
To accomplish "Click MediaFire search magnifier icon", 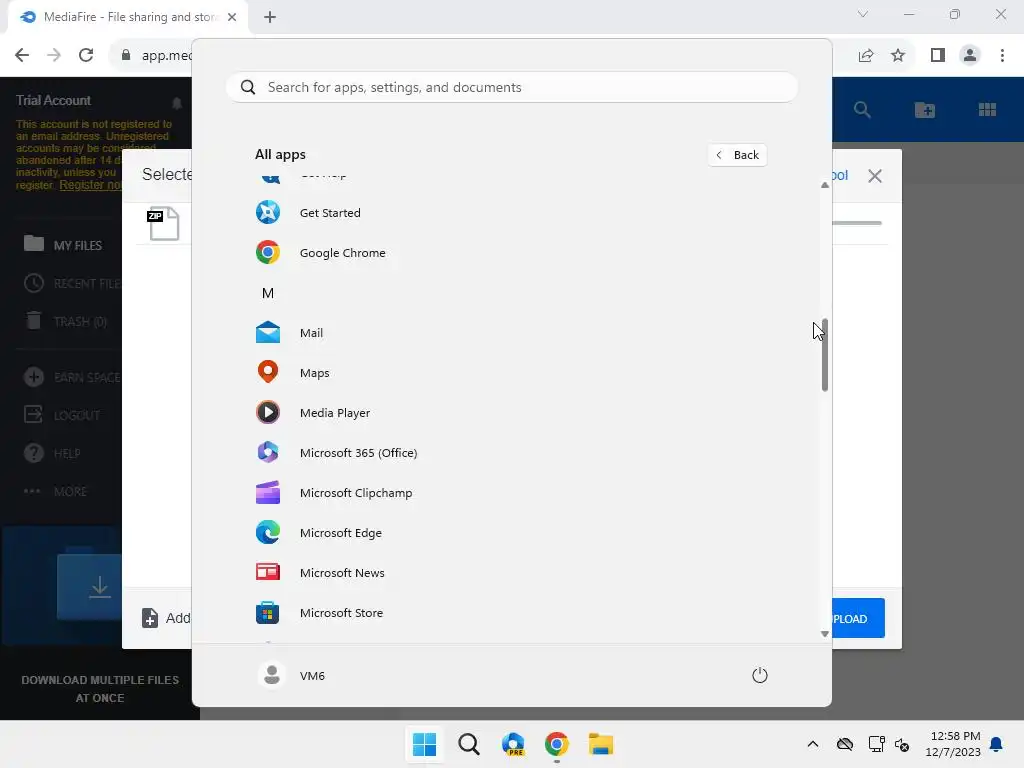I will pos(862,110).
